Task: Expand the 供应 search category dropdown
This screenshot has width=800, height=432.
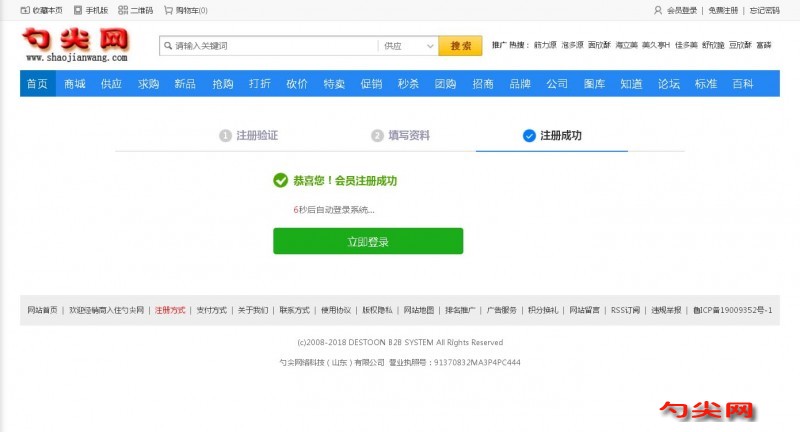Action: pyautogui.click(x=428, y=46)
